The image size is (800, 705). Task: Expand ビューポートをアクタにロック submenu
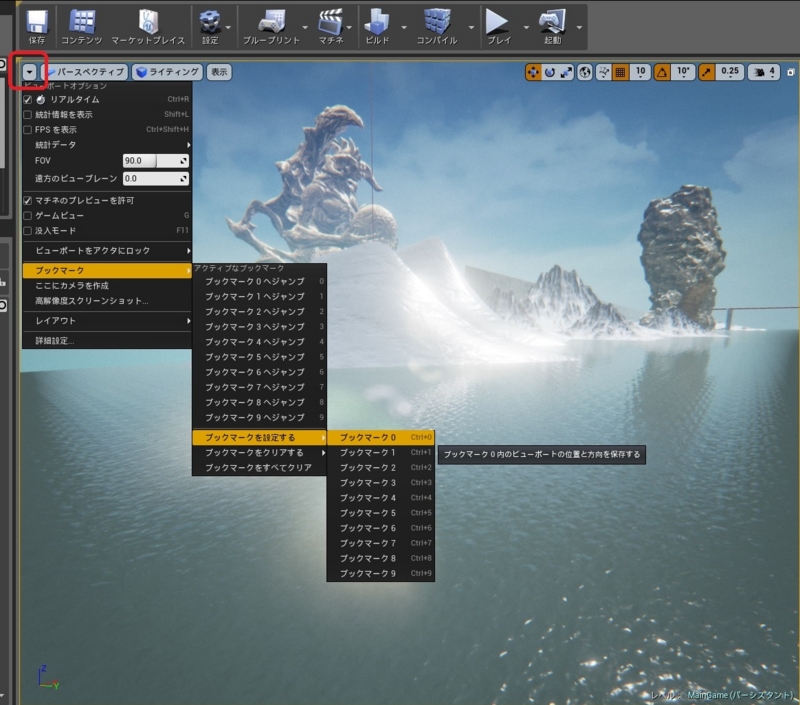click(107, 250)
